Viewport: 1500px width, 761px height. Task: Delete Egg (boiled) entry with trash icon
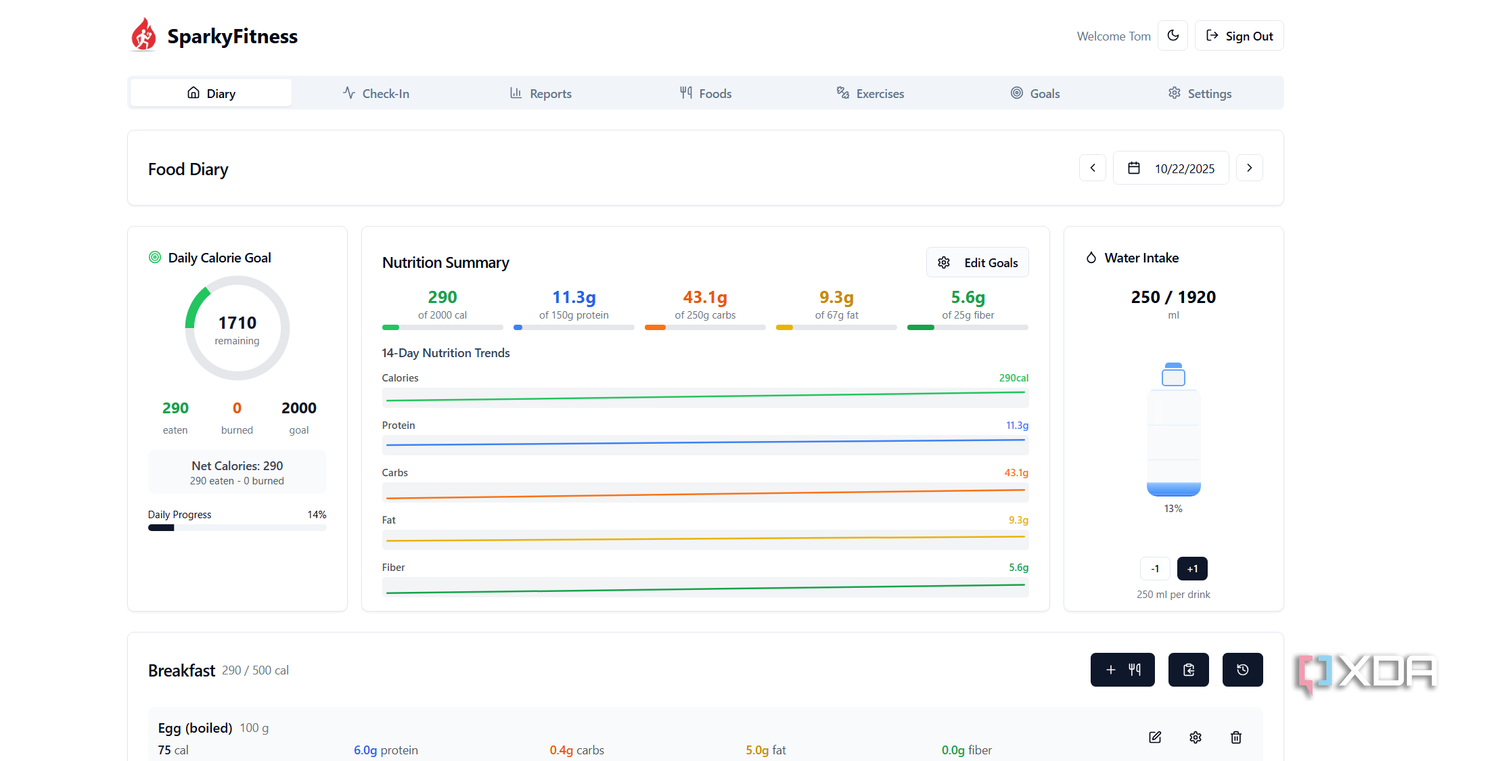click(1236, 738)
